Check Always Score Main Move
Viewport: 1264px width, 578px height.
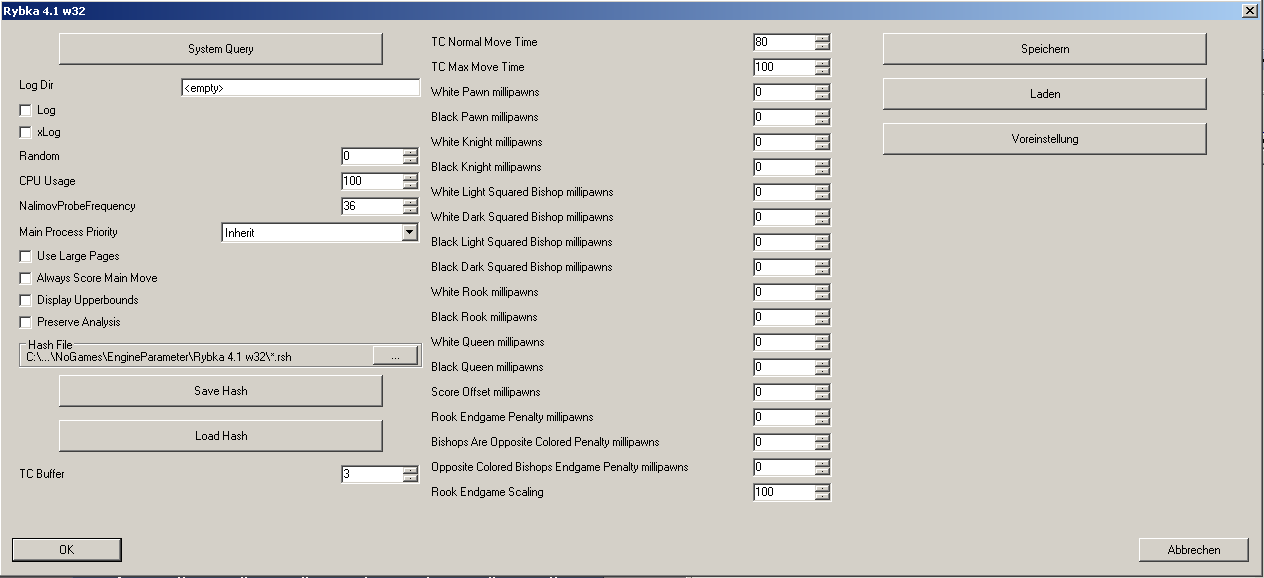coord(26,278)
